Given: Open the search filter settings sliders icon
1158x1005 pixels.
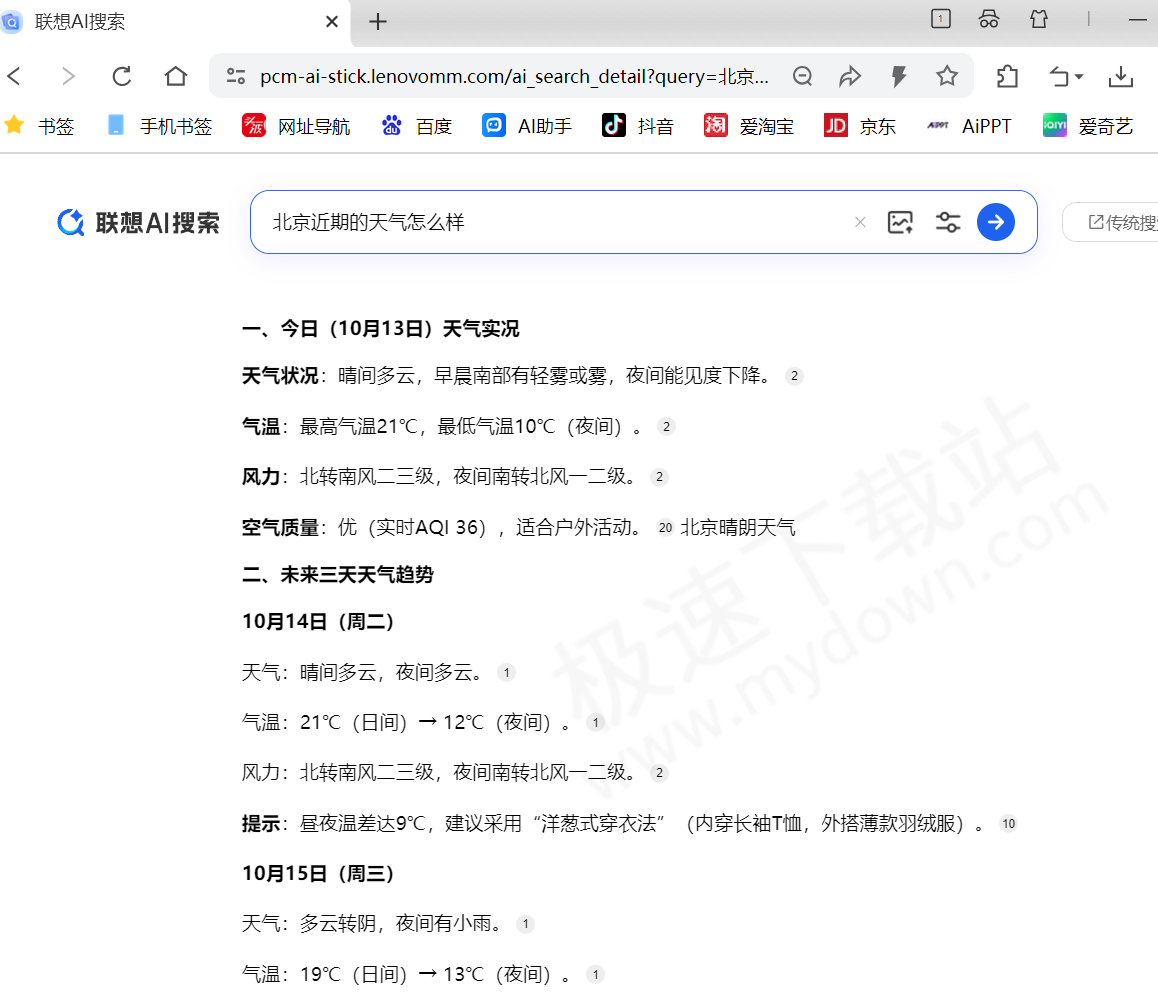Looking at the screenshot, I should (947, 222).
